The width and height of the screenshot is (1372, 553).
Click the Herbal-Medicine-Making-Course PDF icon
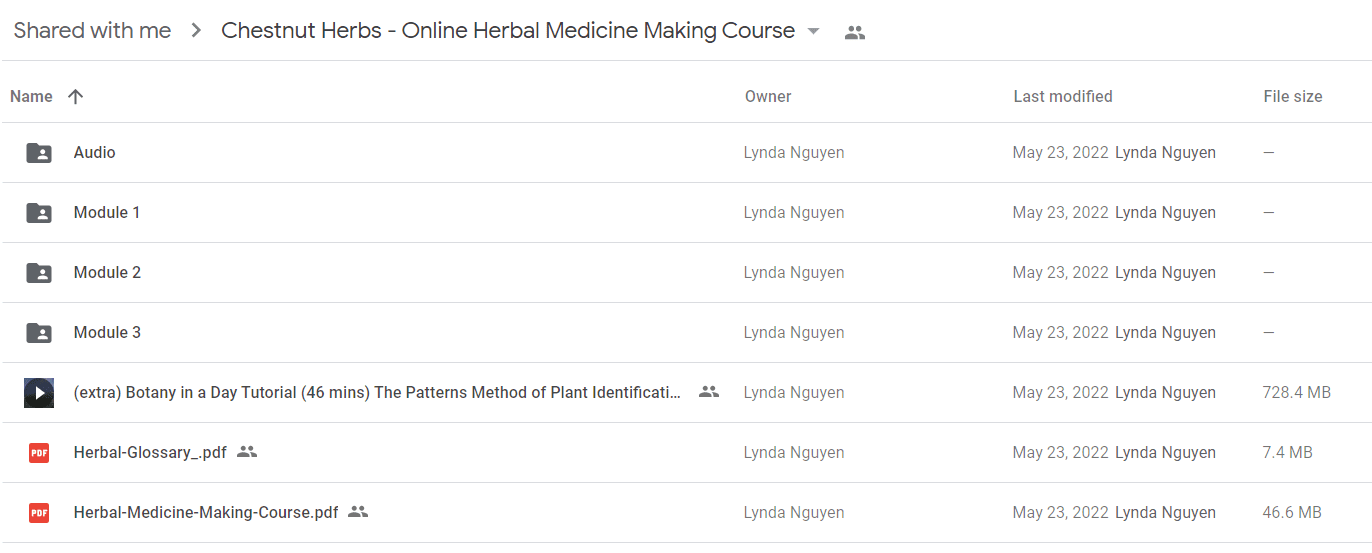click(x=39, y=513)
